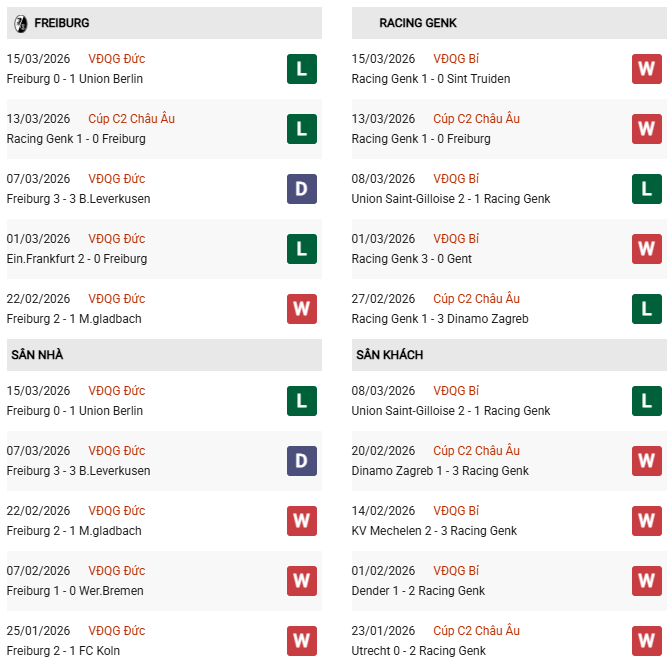Click the L badge for Freiburg 0 - 1 Union Berlin in the top Freiburg list
The width and height of the screenshot is (671, 663).
301,69
